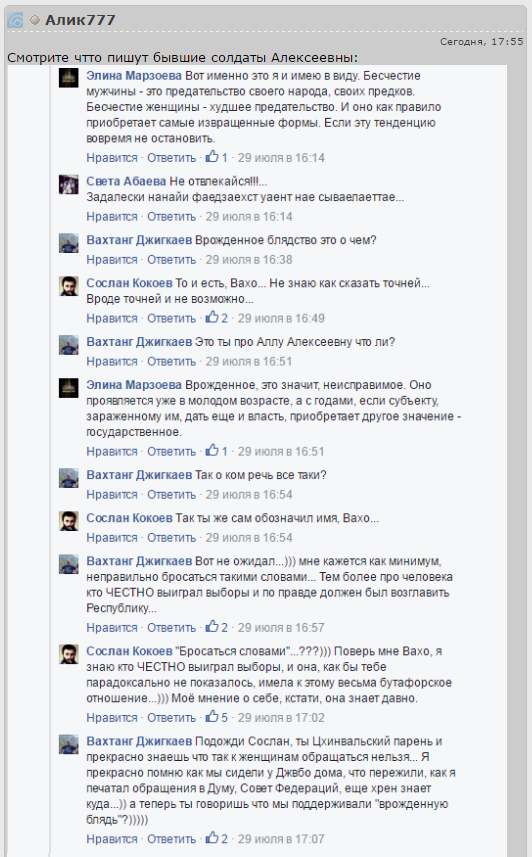Viewport: 532px width, 857px height.
Task: Click the online status dot next to Алик777
Action: tap(35, 20)
